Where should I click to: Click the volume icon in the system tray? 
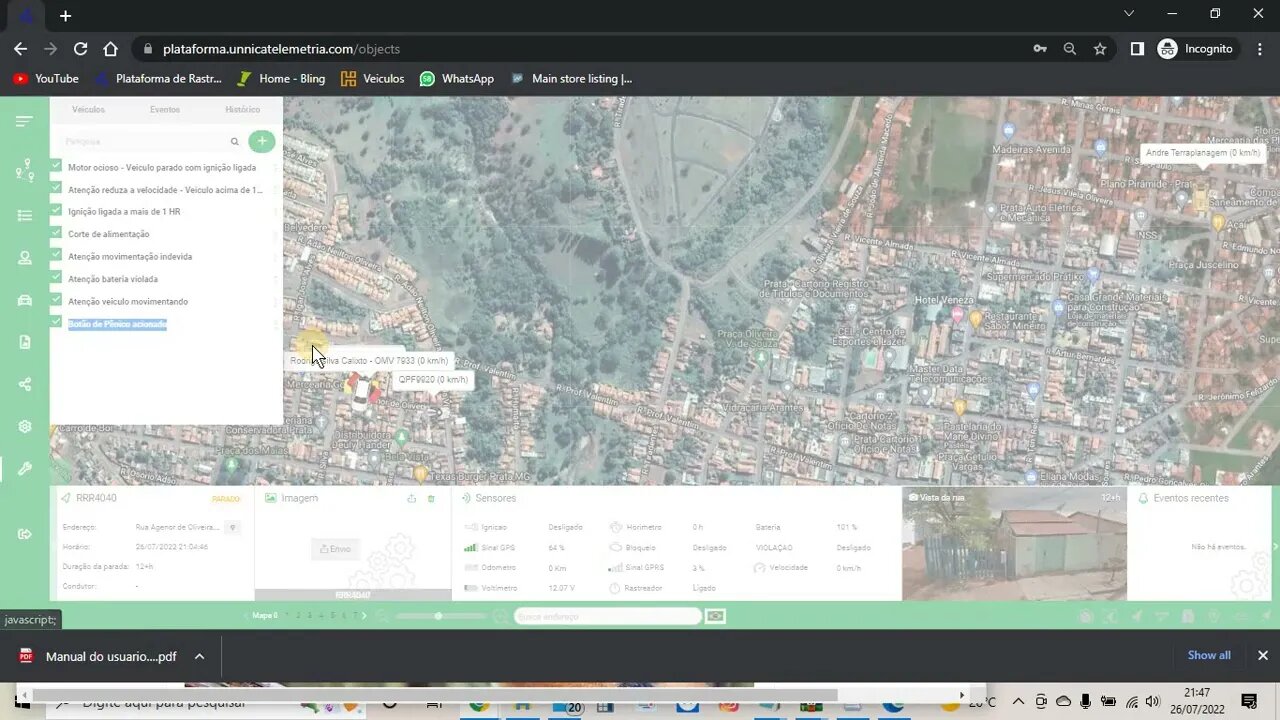click(x=1152, y=702)
